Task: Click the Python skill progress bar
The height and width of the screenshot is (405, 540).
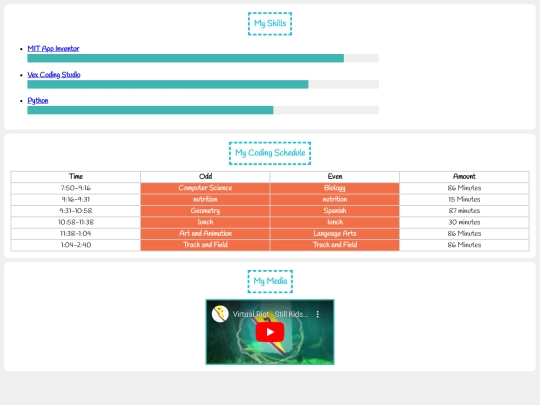Action: click(x=203, y=110)
